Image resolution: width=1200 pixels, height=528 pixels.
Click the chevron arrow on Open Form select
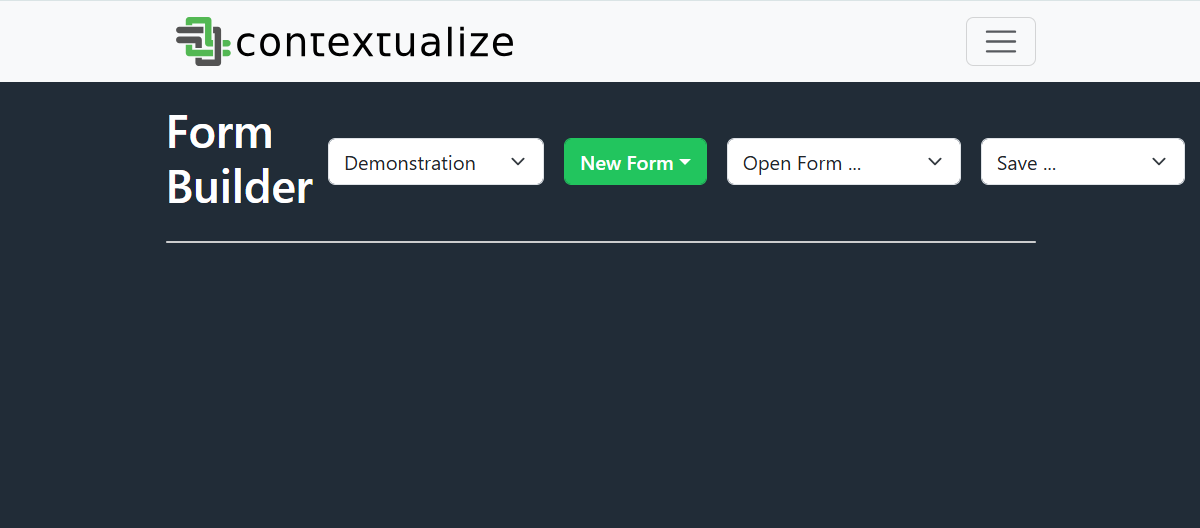(935, 162)
